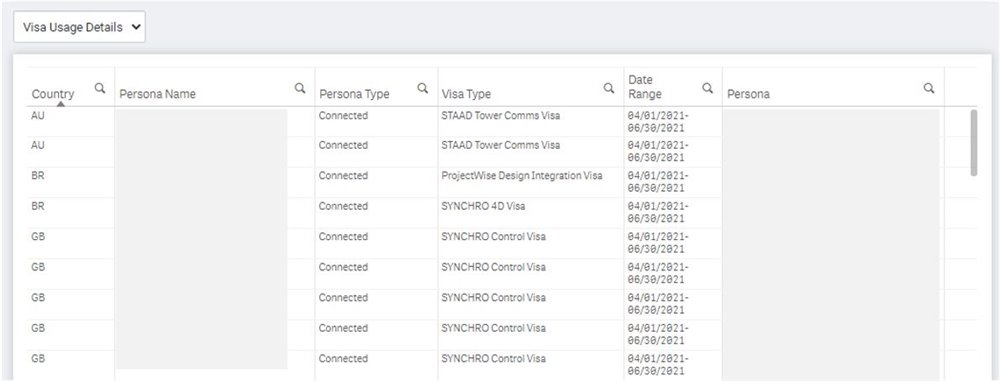The height and width of the screenshot is (381, 1000).
Task: Open search for Date Range column
Action: [x=707, y=88]
